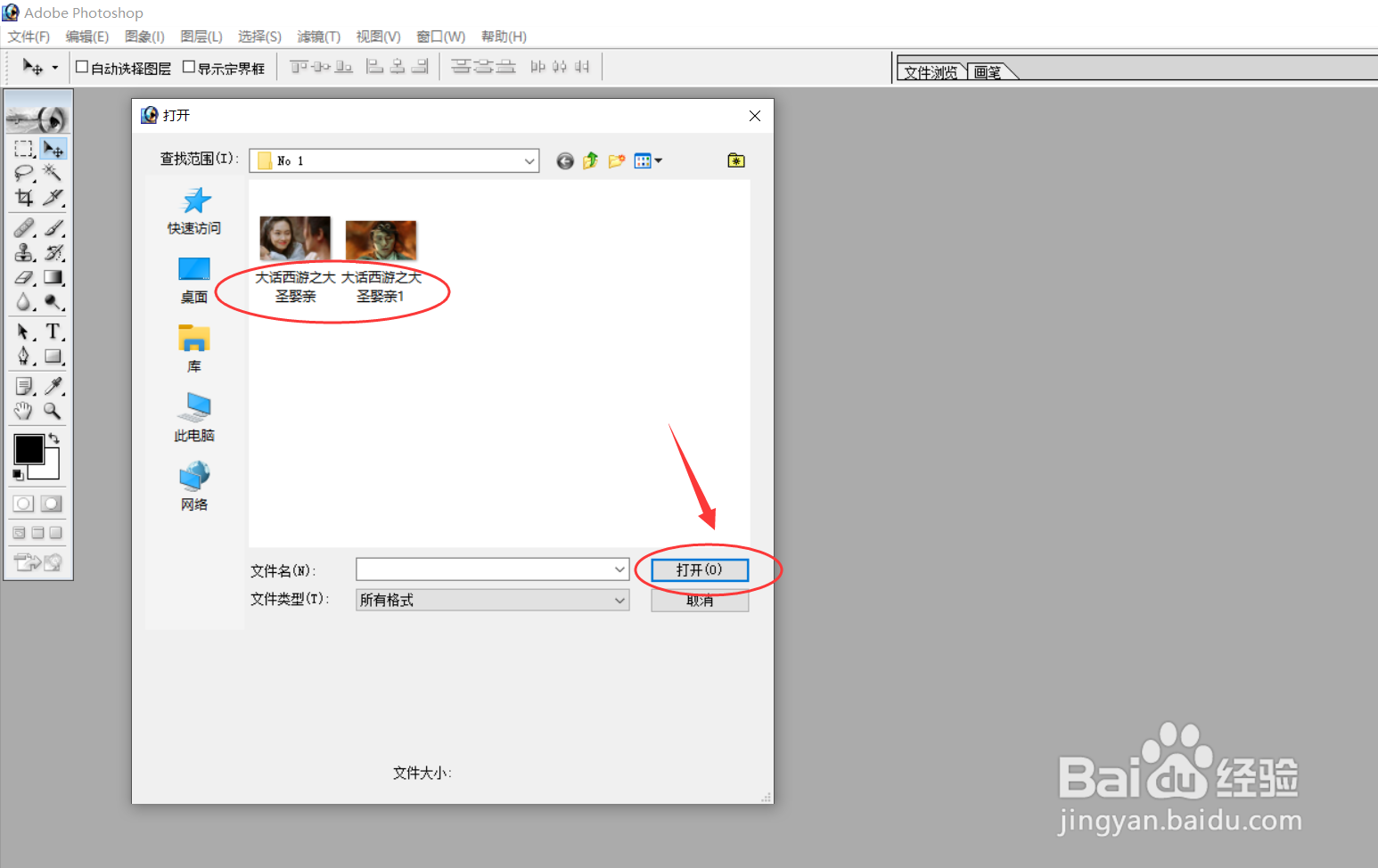Viewport: 1378px width, 868px height.
Task: Expand the 文件类型 format dropdown
Action: (x=619, y=601)
